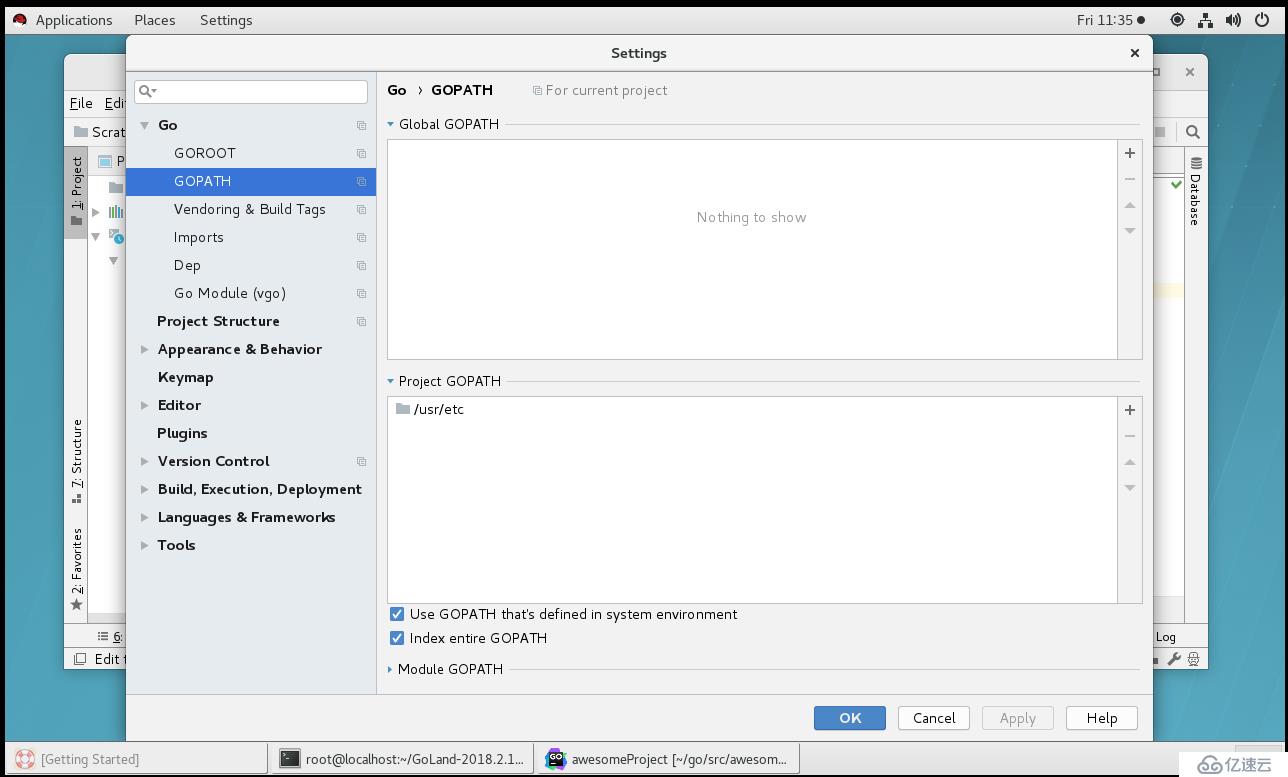The height and width of the screenshot is (777, 1288).
Task: Open the top bar Settings menu
Action: click(x=226, y=19)
